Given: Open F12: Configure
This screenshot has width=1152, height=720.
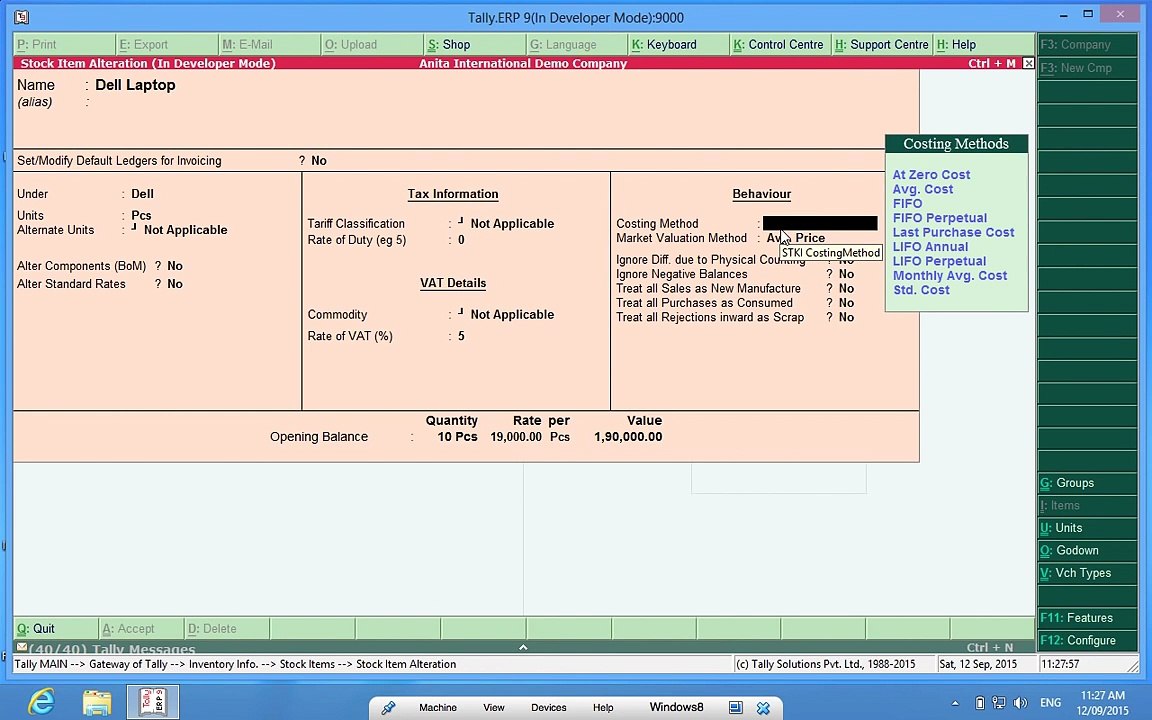Looking at the screenshot, I should pyautogui.click(x=1087, y=641).
